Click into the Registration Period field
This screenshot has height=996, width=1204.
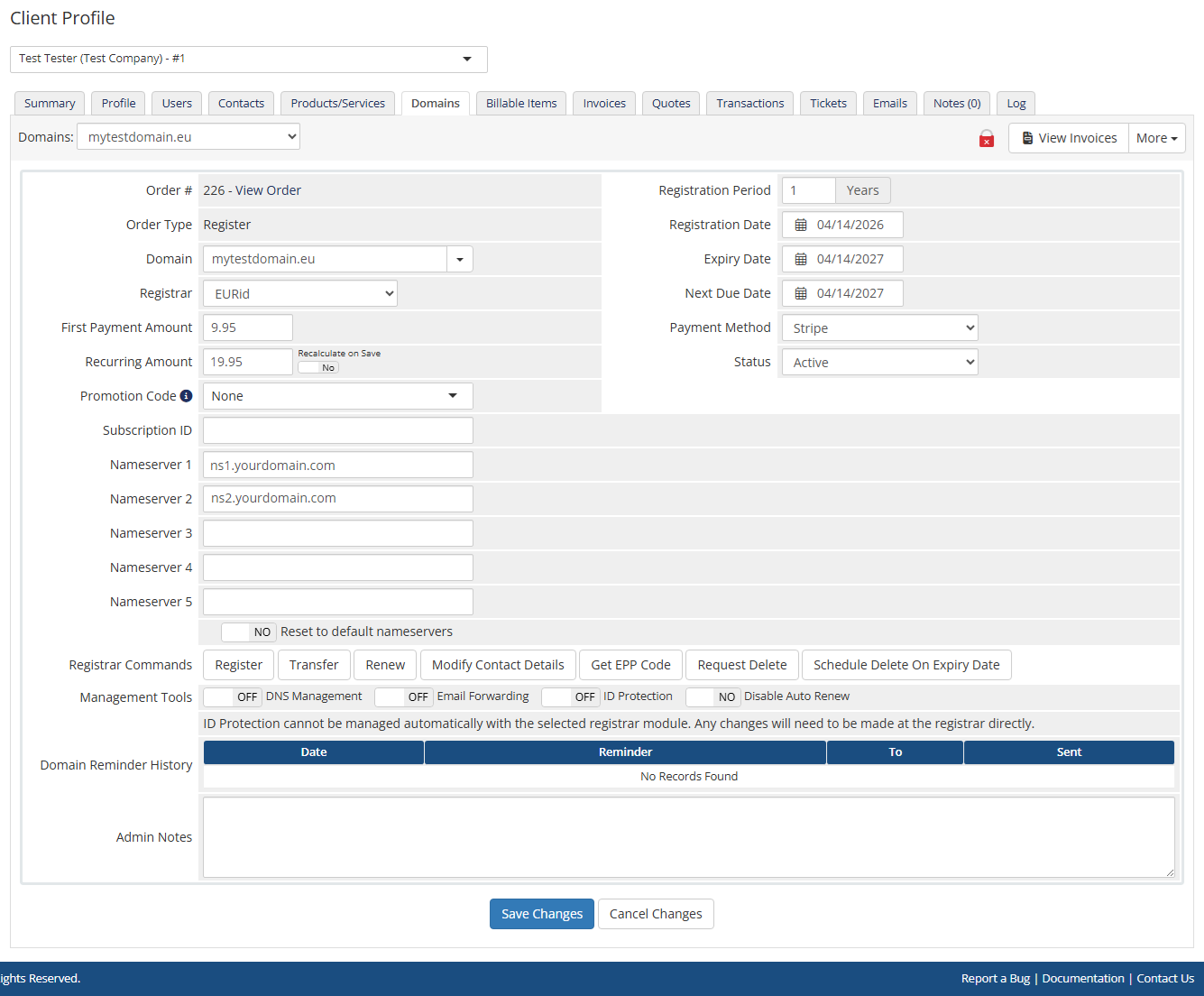(x=809, y=190)
